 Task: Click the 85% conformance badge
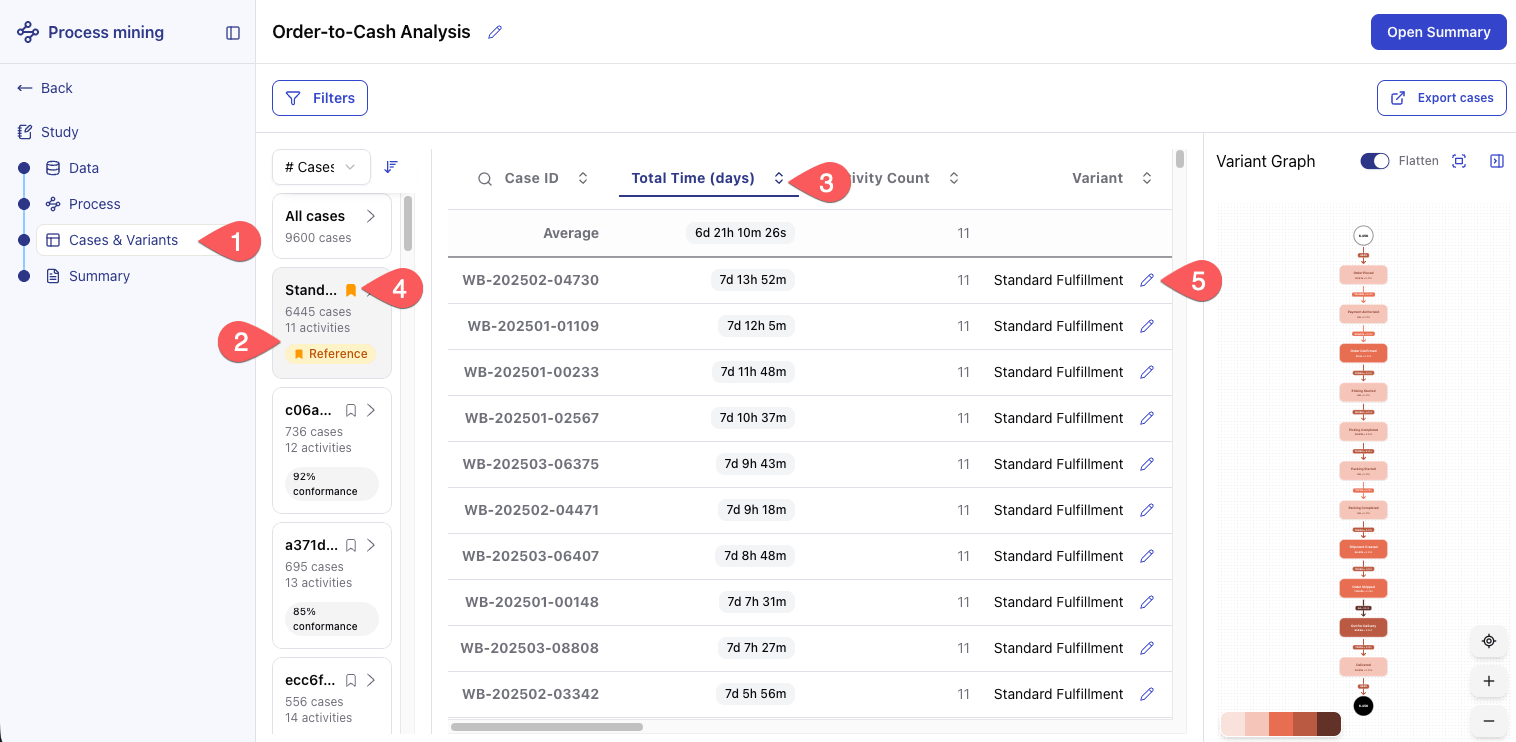tap(331, 619)
